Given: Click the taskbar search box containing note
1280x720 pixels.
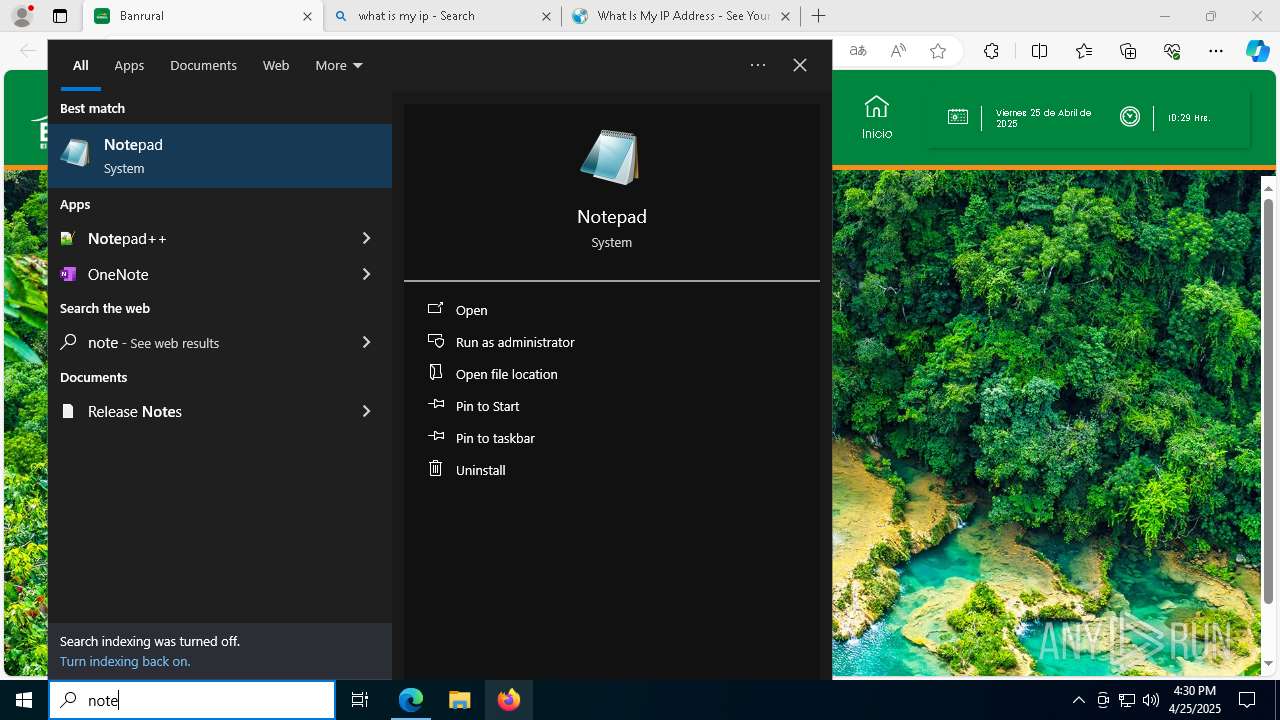Looking at the screenshot, I should coord(192,700).
